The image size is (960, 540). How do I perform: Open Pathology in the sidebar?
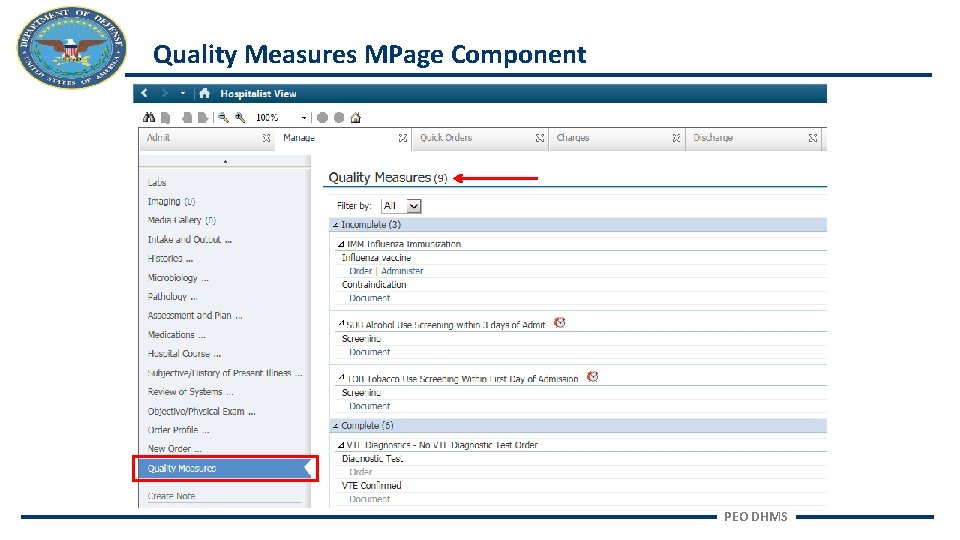click(x=172, y=296)
